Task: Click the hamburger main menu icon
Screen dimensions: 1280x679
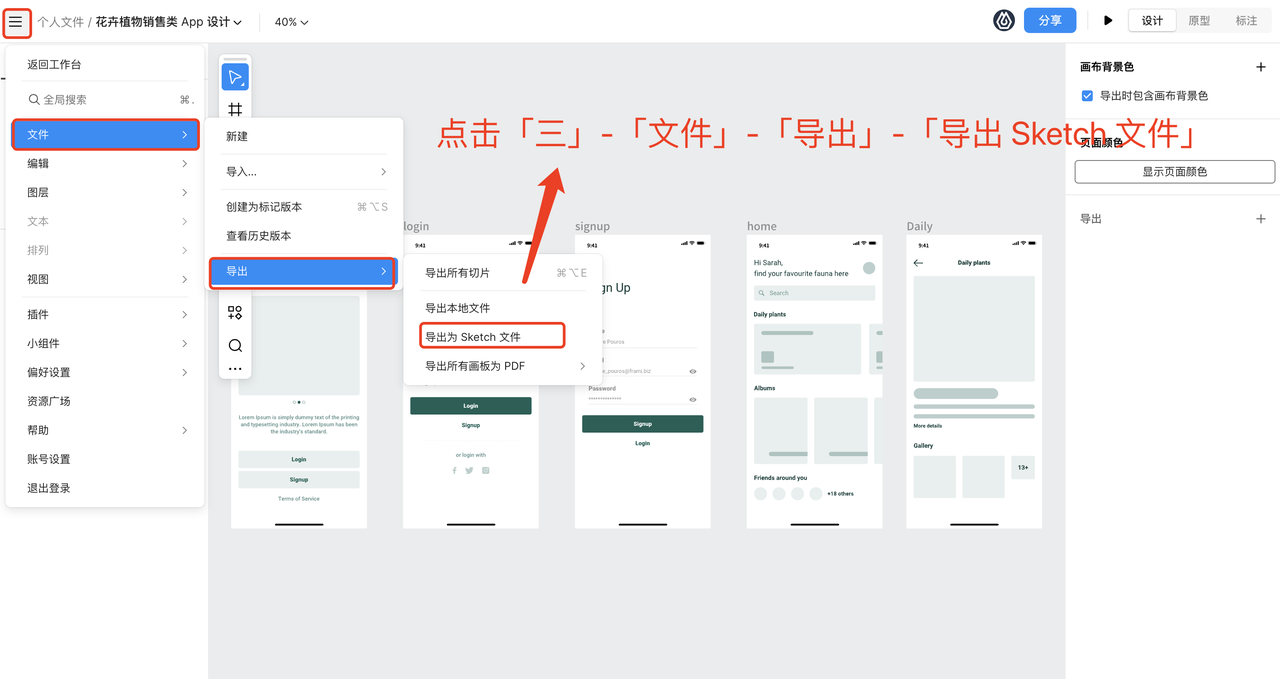Action: (x=16, y=21)
